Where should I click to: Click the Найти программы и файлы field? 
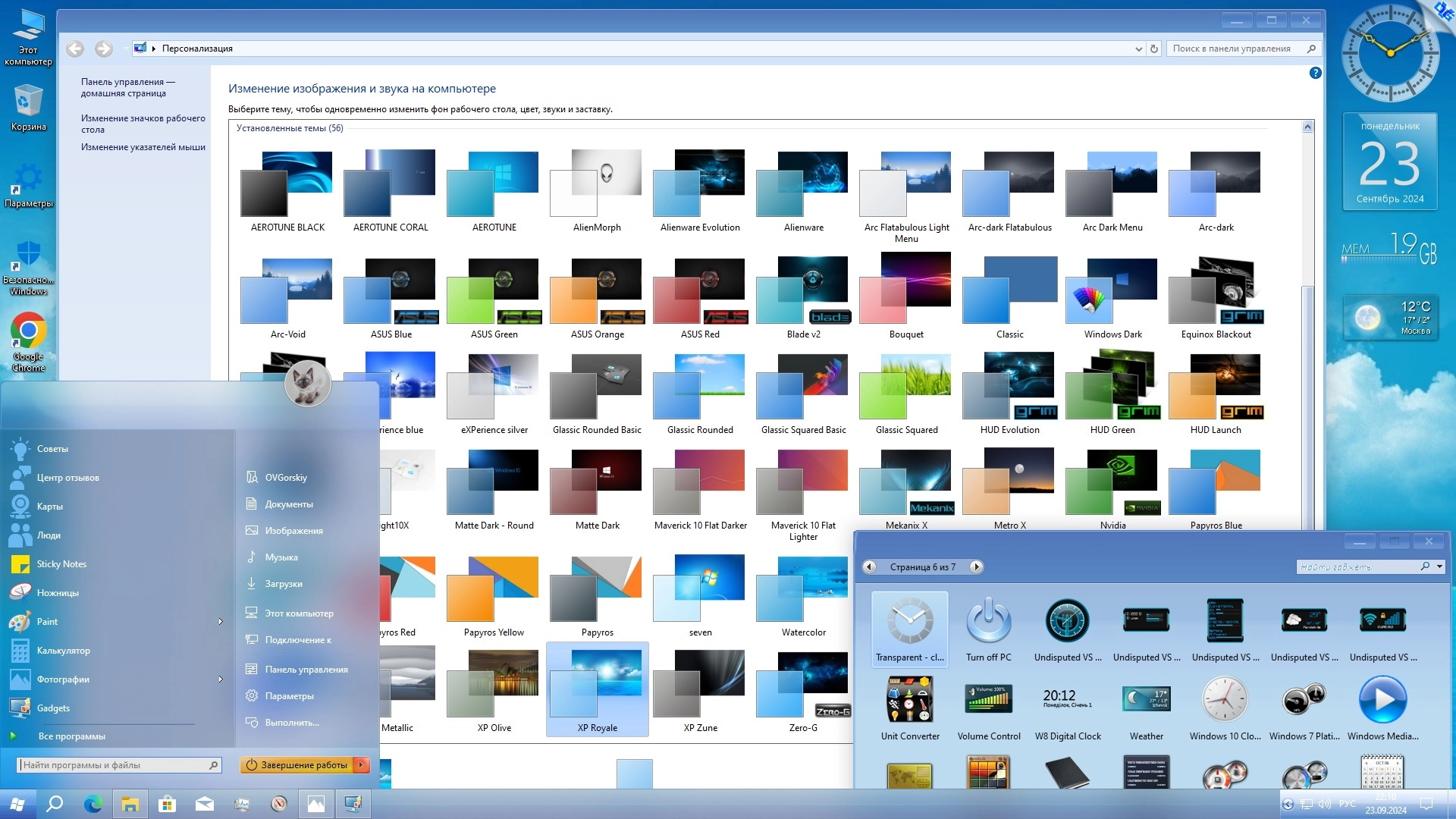[x=114, y=765]
